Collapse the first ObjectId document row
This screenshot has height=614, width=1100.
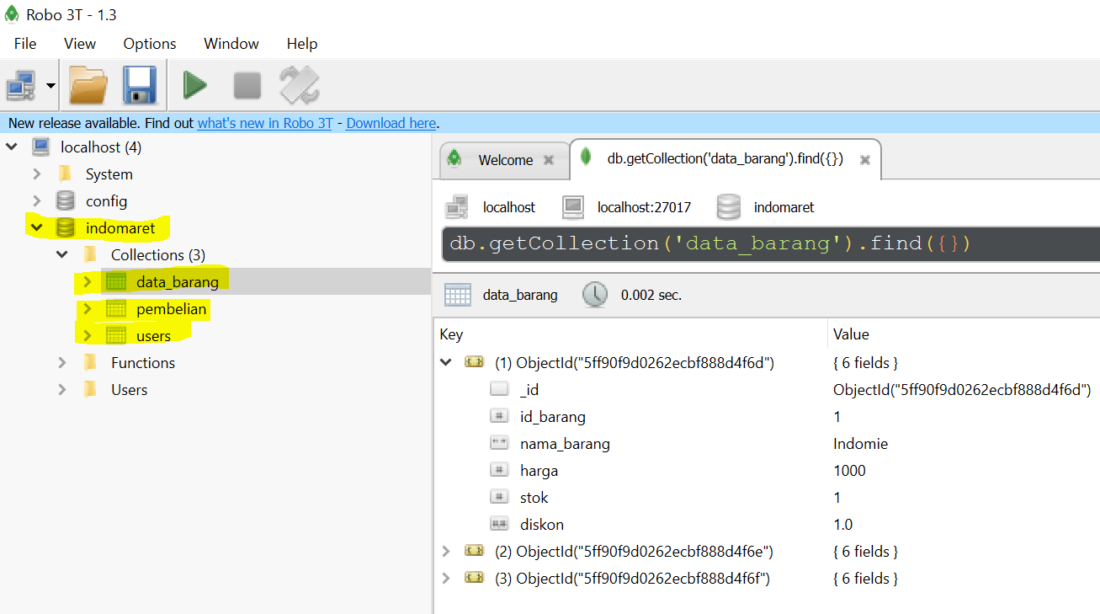click(x=446, y=362)
